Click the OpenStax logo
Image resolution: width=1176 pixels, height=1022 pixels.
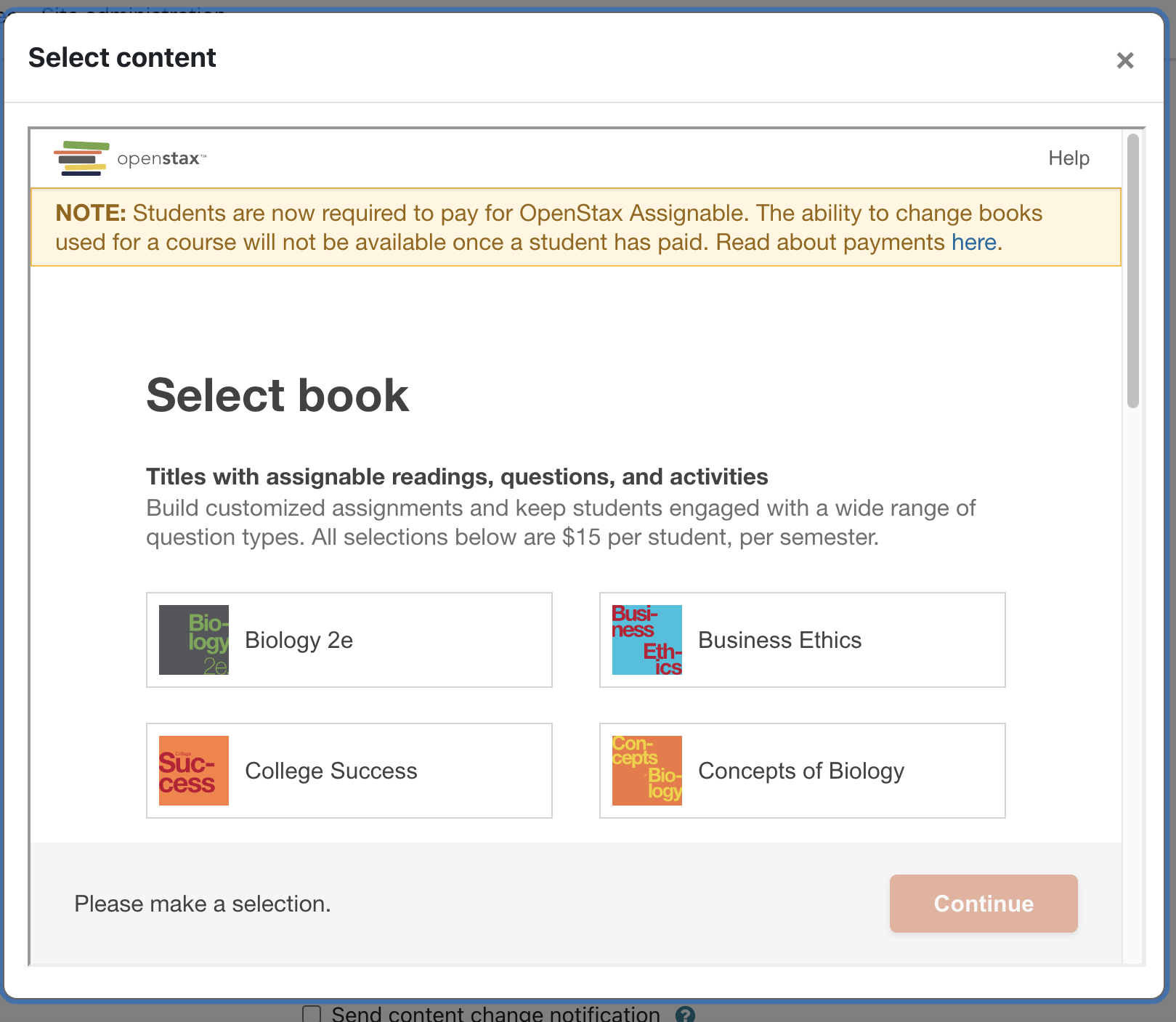tap(128, 158)
